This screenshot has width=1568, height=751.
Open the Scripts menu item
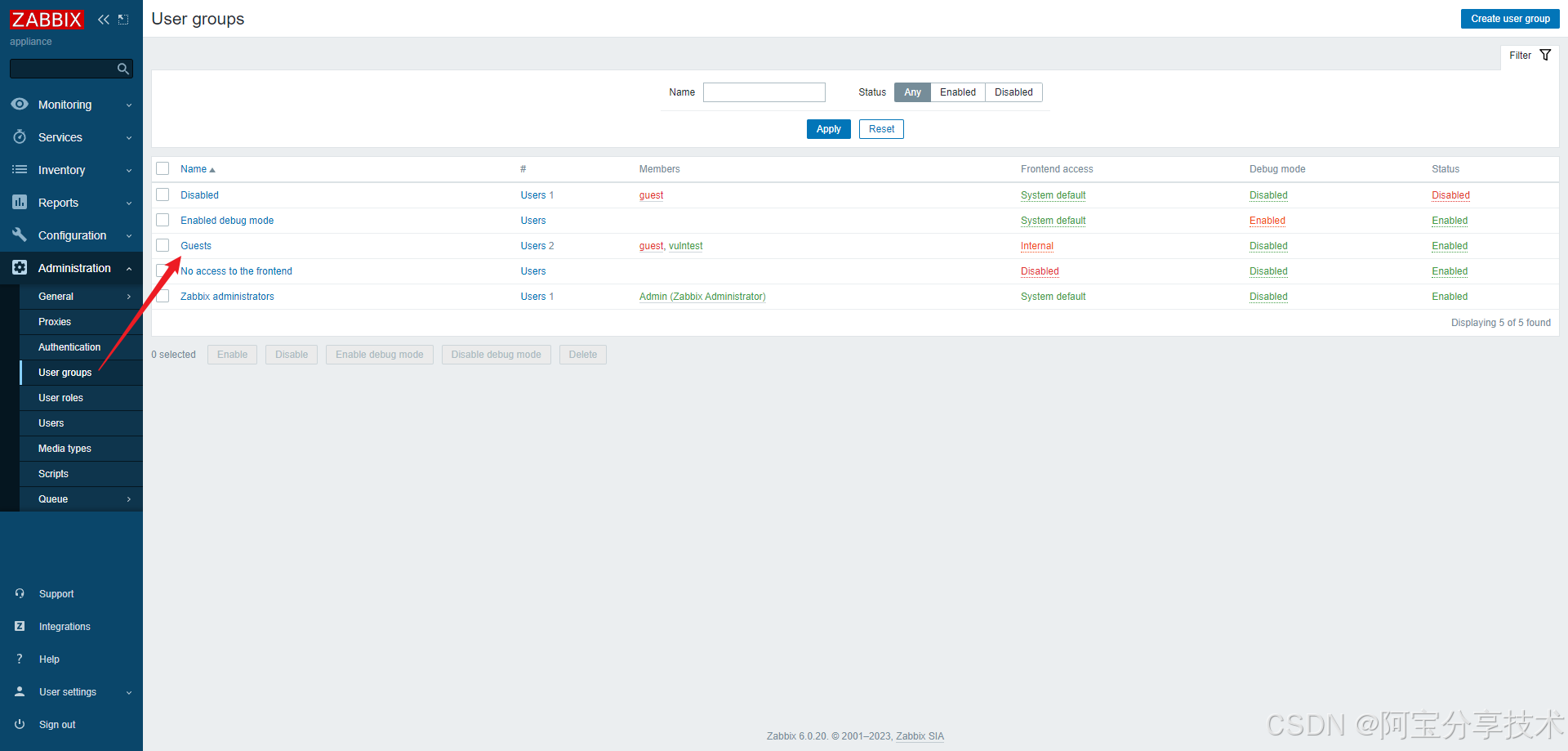pyautogui.click(x=81, y=474)
